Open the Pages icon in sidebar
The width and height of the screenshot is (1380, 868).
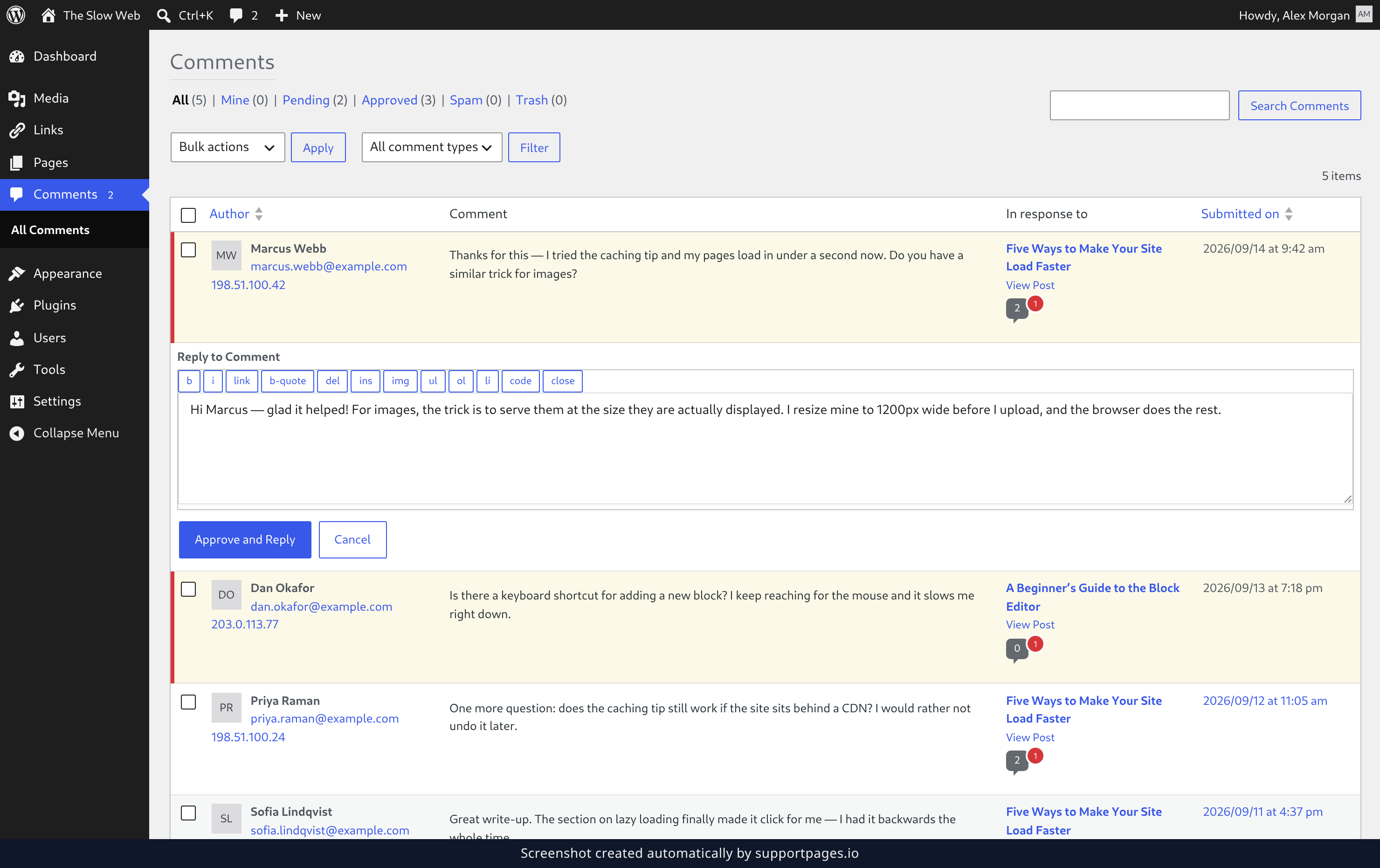click(17, 163)
